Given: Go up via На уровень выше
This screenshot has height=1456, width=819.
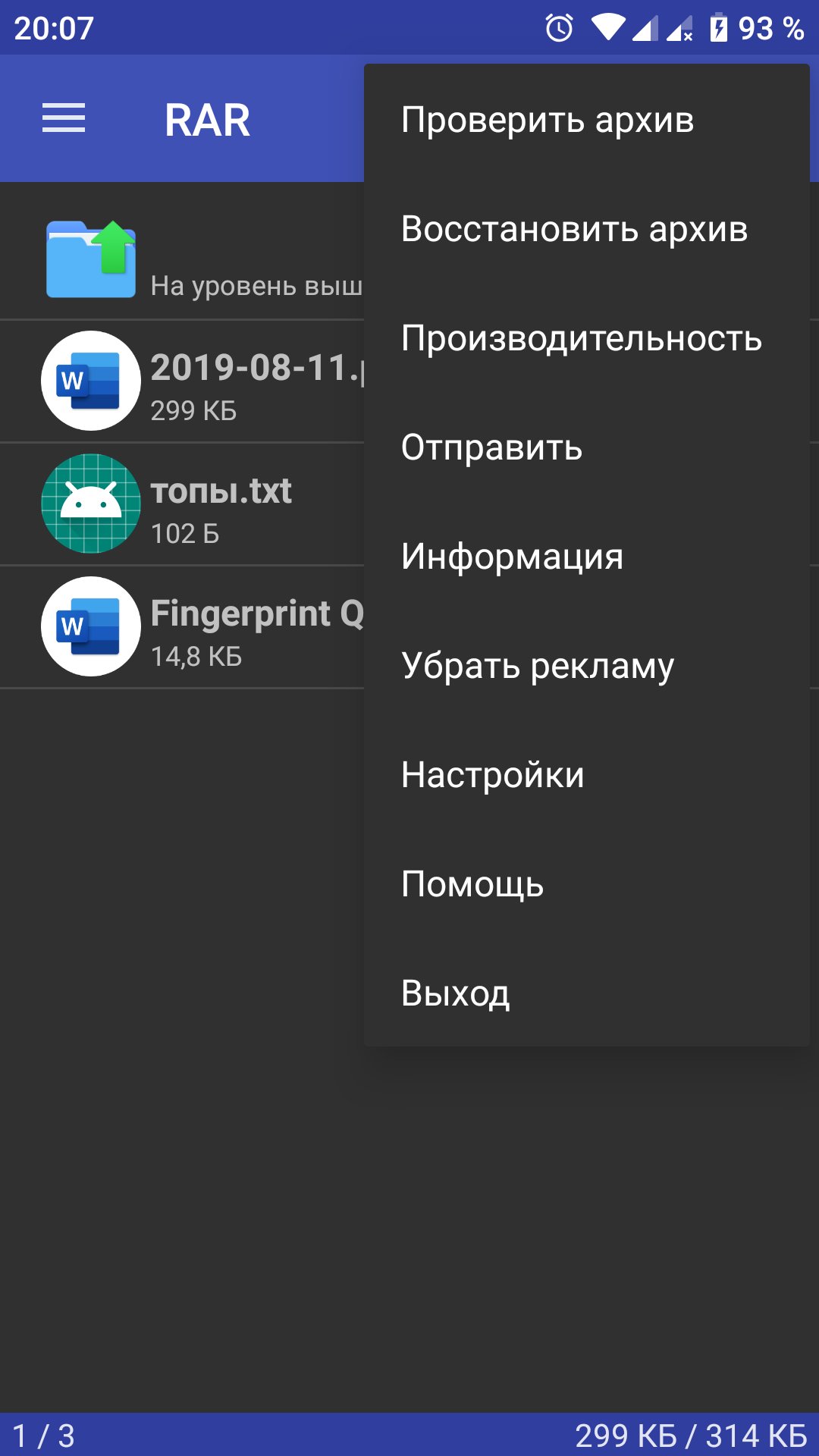Looking at the screenshot, I should tap(182, 259).
